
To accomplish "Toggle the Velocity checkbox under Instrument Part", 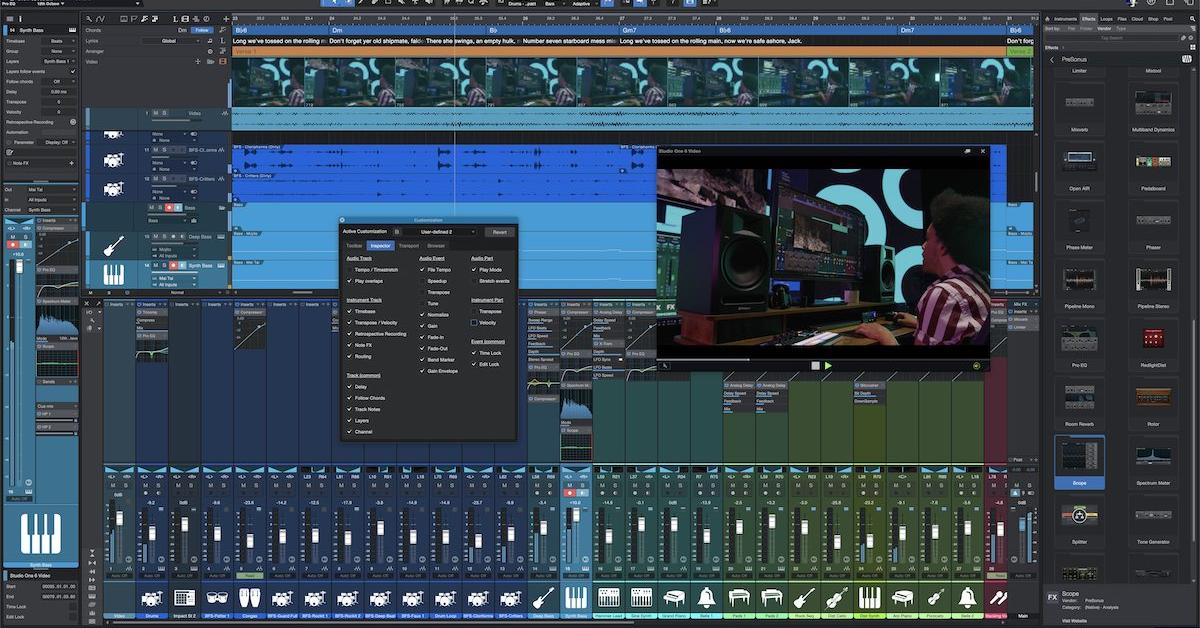I will coord(473,323).
